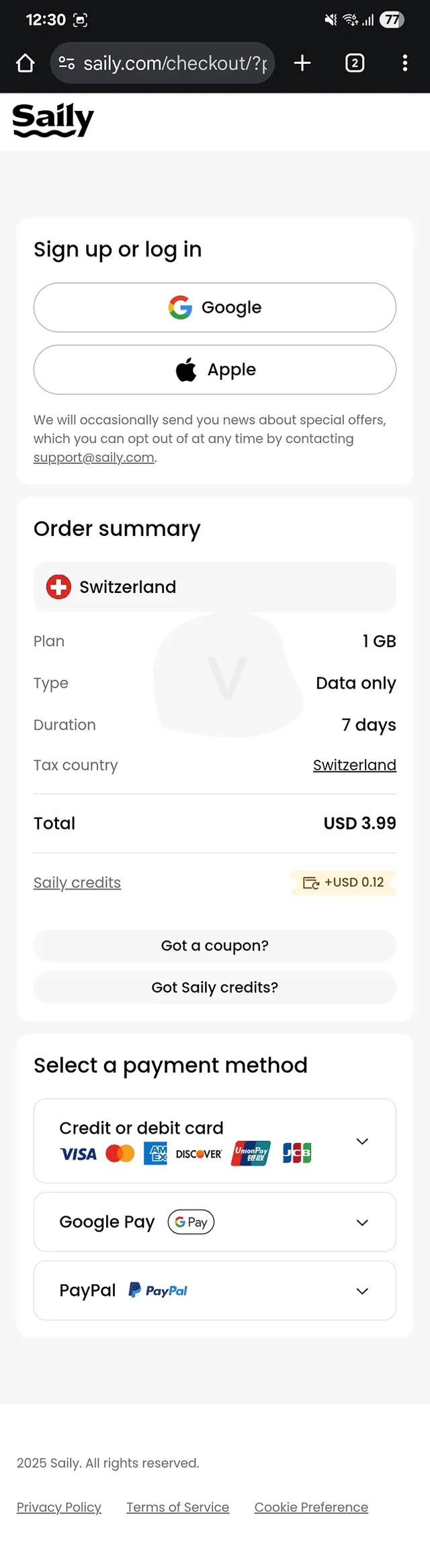Tap the Saily logo
430x1568 pixels.
click(x=53, y=120)
